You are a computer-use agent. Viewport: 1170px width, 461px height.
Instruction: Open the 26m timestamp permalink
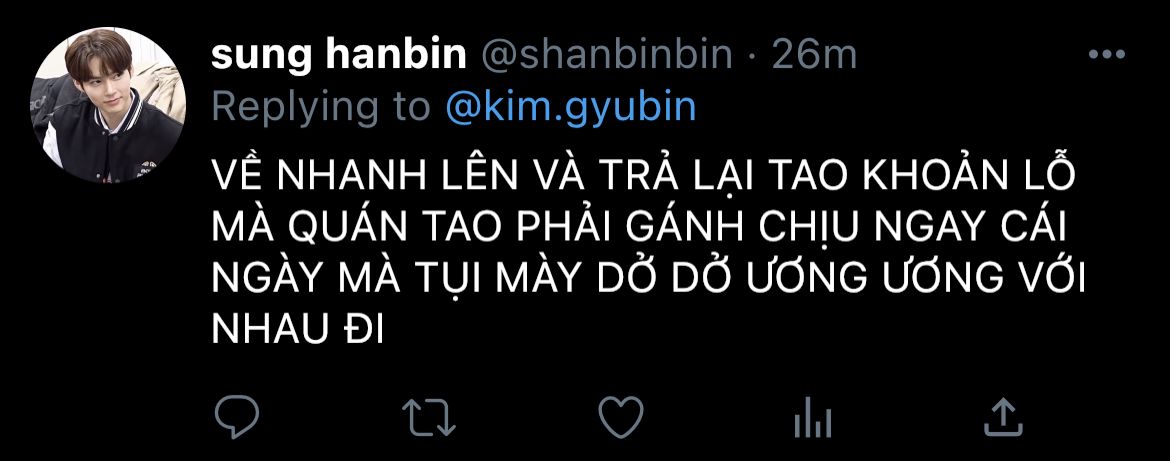point(814,55)
